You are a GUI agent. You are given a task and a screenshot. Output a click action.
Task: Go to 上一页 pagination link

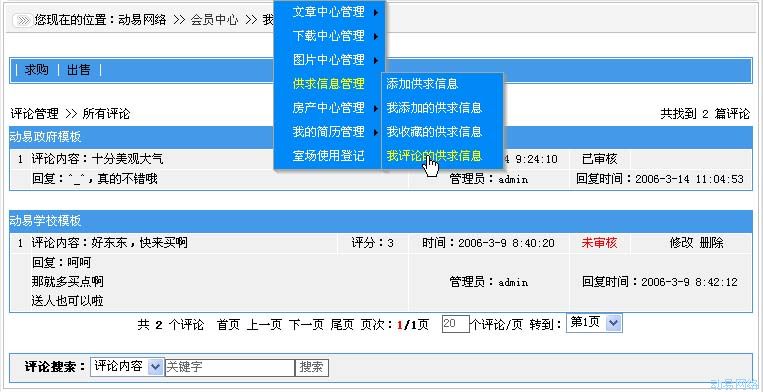pyautogui.click(x=264, y=325)
